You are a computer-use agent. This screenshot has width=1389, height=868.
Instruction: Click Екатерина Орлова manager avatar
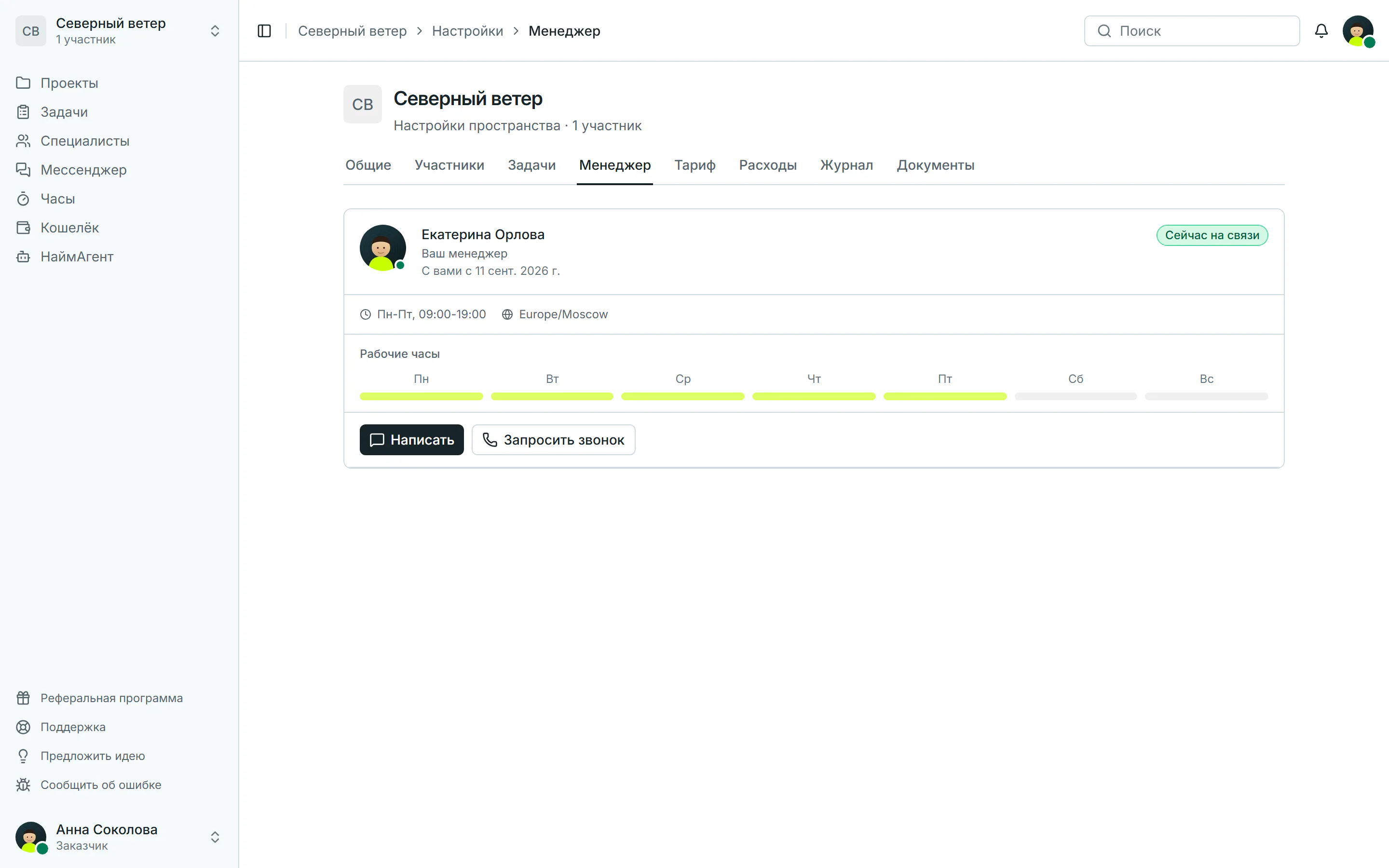click(x=383, y=247)
